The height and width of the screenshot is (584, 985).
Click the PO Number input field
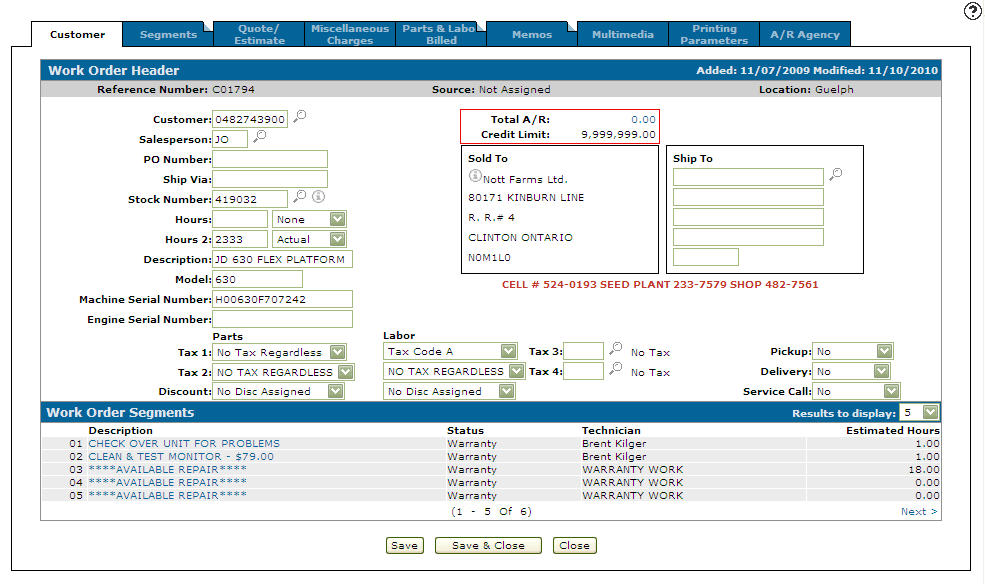tap(270, 159)
